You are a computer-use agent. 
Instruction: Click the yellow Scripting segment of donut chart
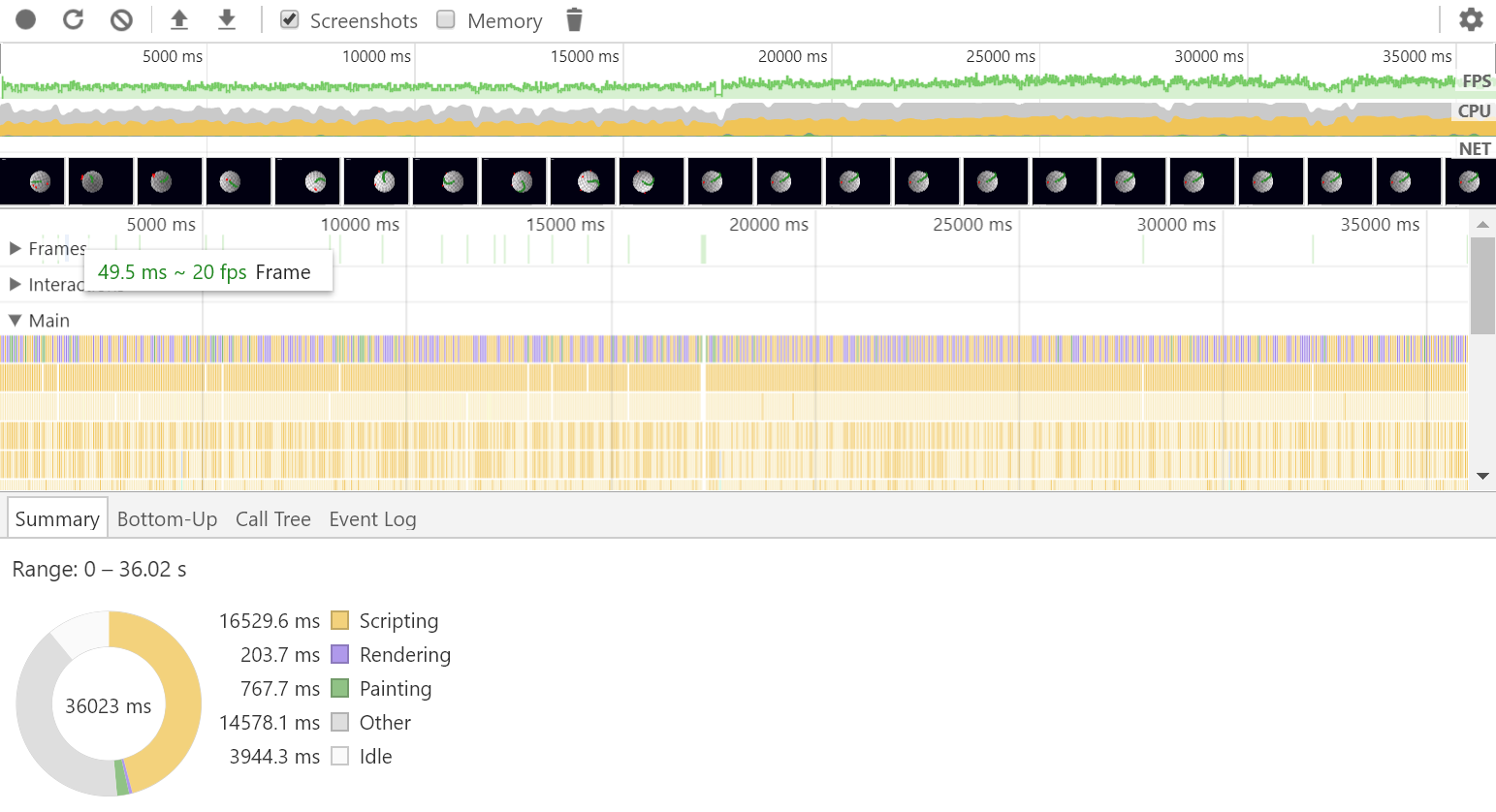[184, 698]
